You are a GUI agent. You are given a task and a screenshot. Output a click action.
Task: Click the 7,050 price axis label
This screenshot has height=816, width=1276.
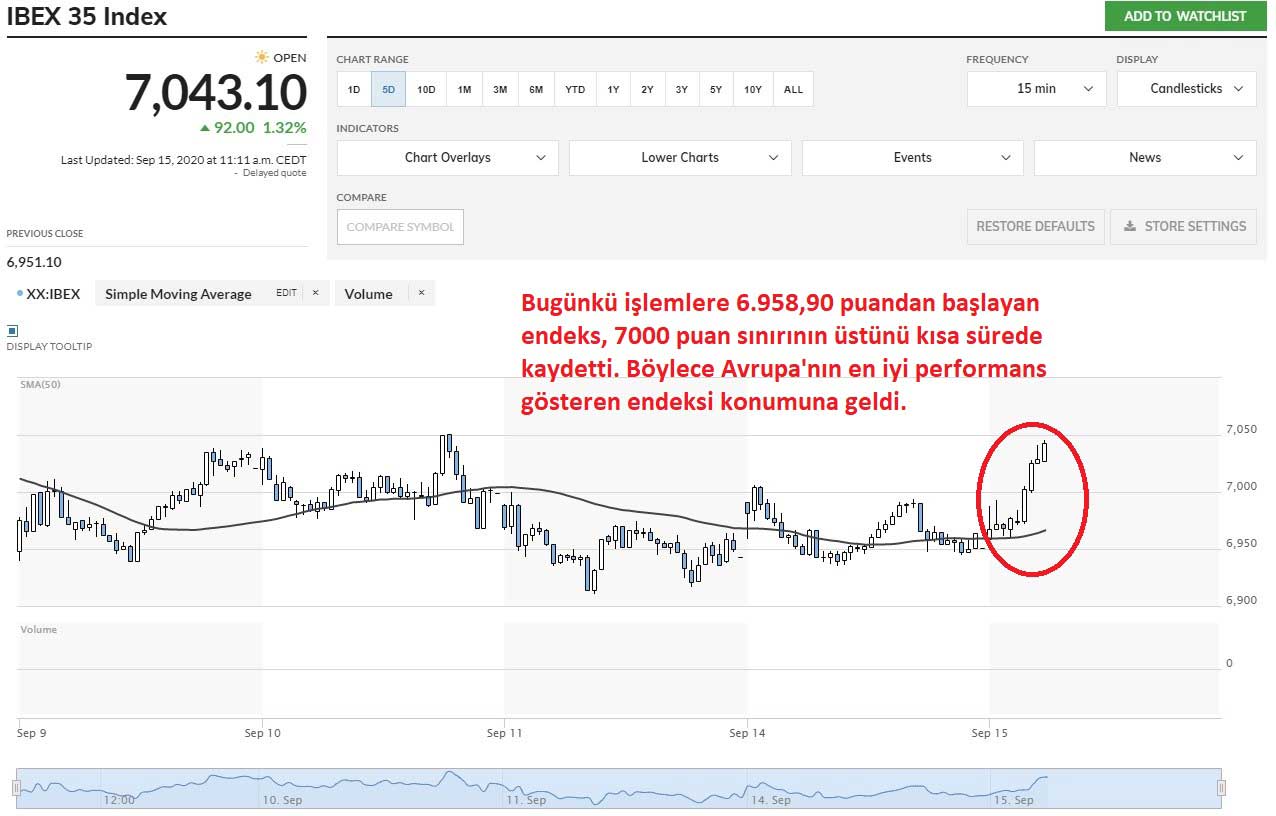pyautogui.click(x=1241, y=429)
